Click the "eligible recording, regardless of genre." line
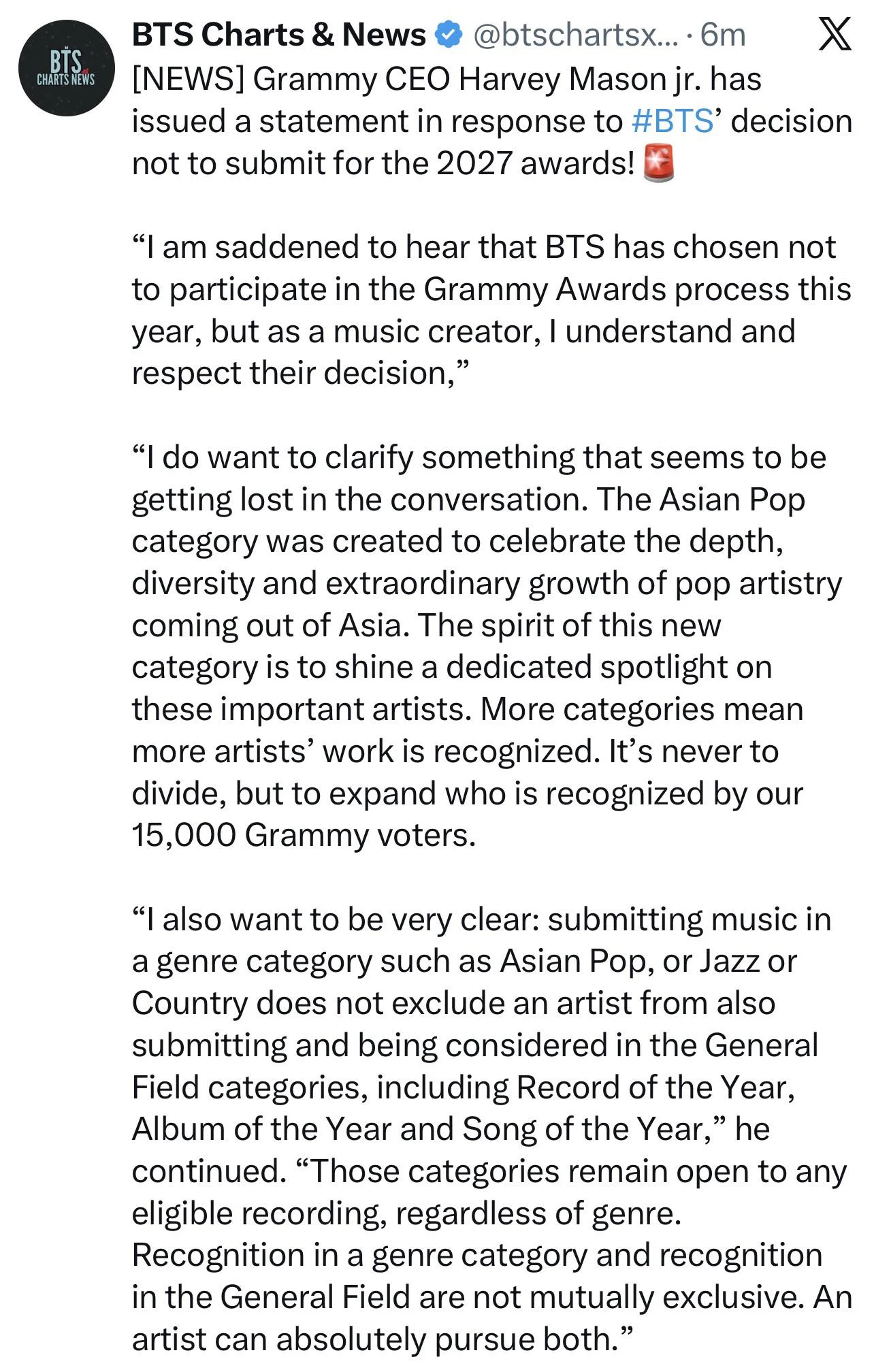 pyautogui.click(x=406, y=1213)
